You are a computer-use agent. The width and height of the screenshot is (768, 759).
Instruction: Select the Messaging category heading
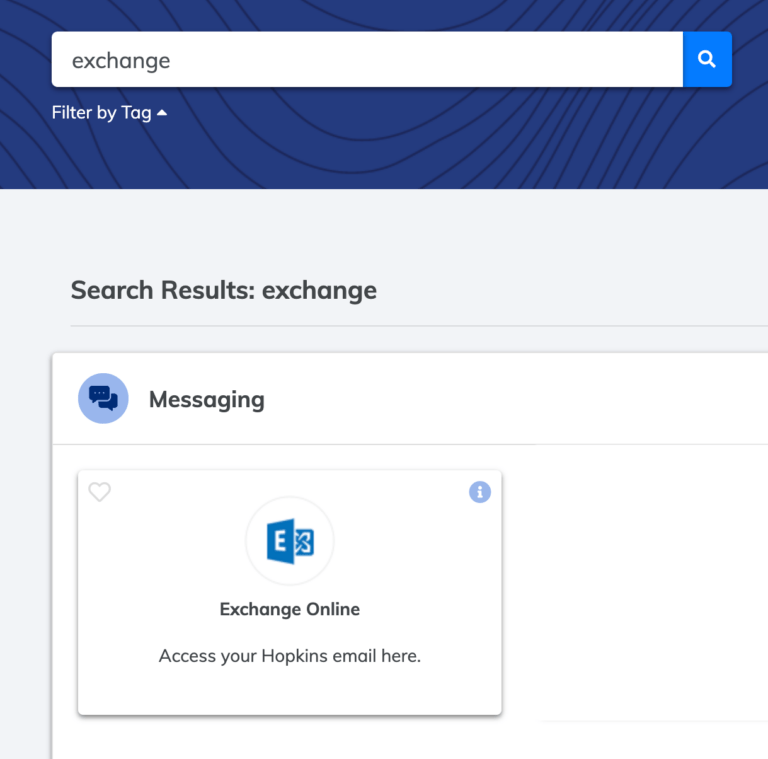[x=207, y=400]
